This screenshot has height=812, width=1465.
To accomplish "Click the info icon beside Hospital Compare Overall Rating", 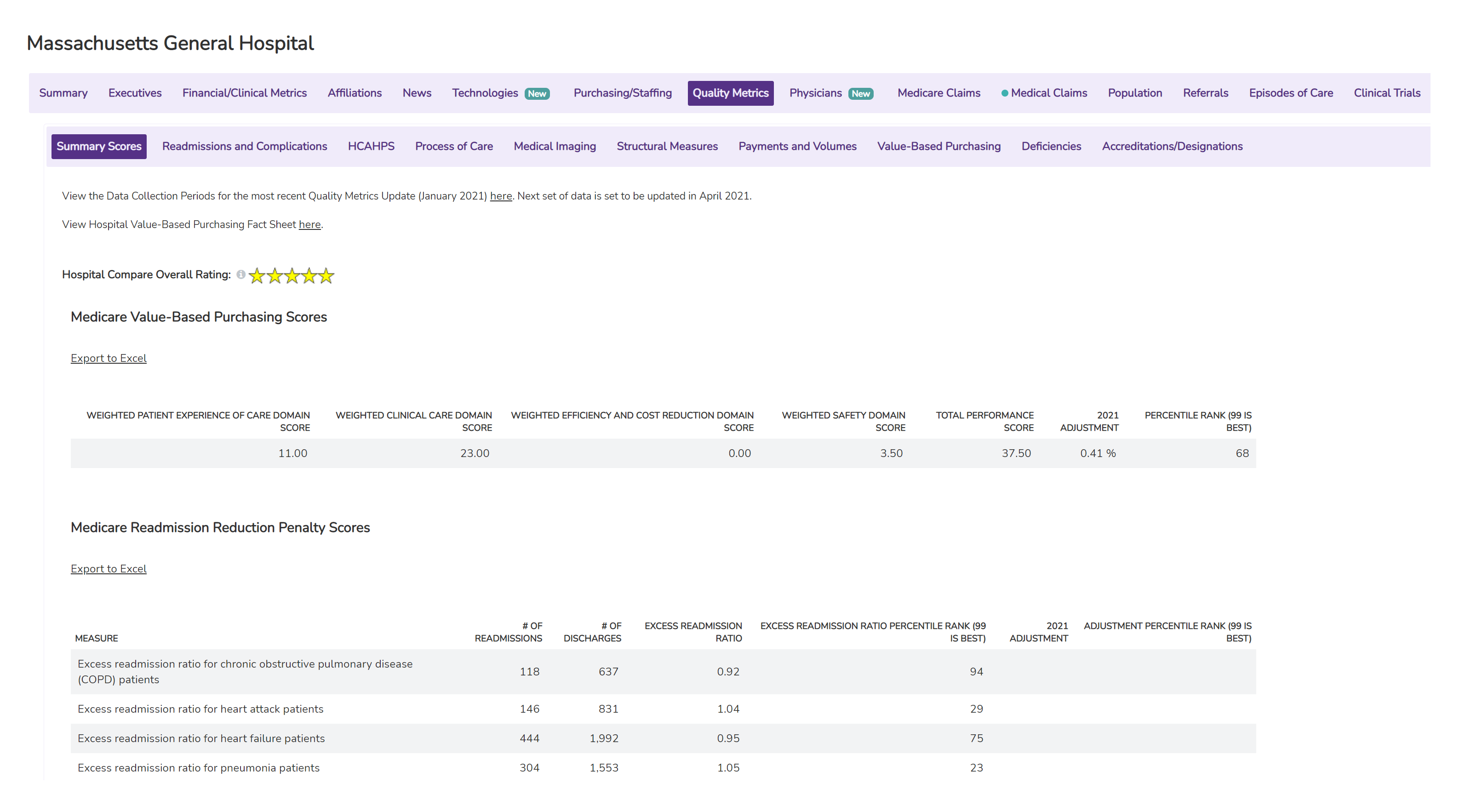I will (240, 274).
